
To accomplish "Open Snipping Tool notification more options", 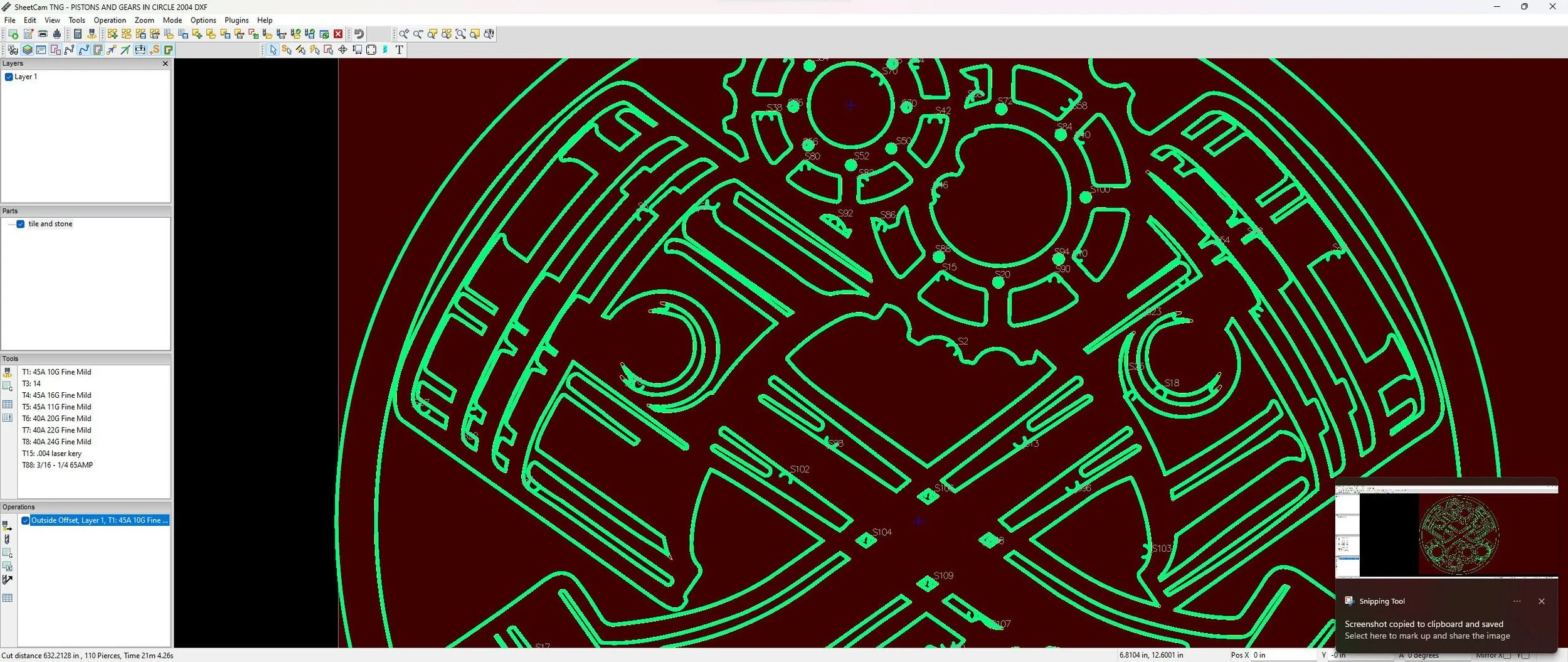I will pyautogui.click(x=1517, y=601).
